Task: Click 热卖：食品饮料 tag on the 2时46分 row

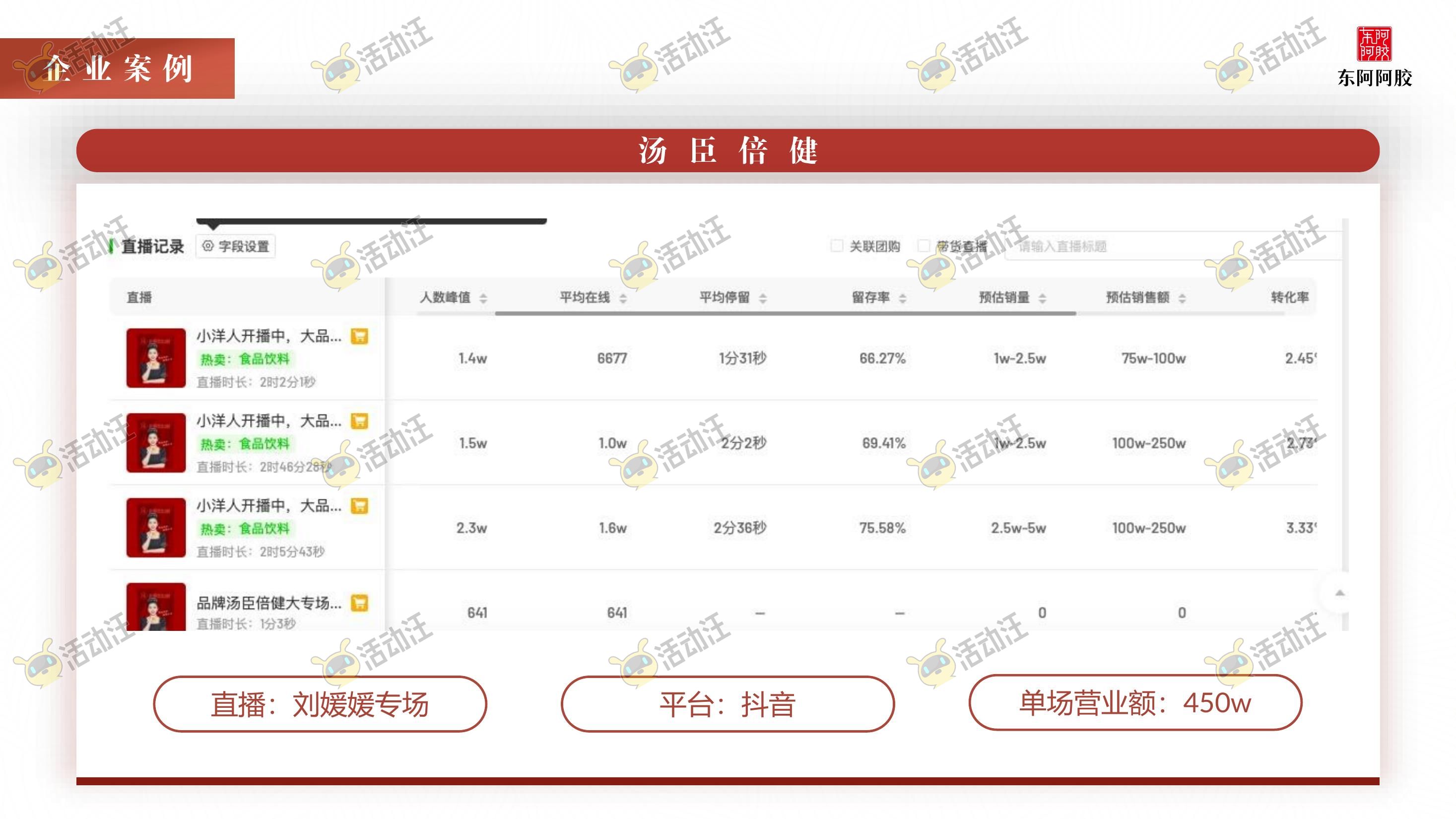Action: 245,444
